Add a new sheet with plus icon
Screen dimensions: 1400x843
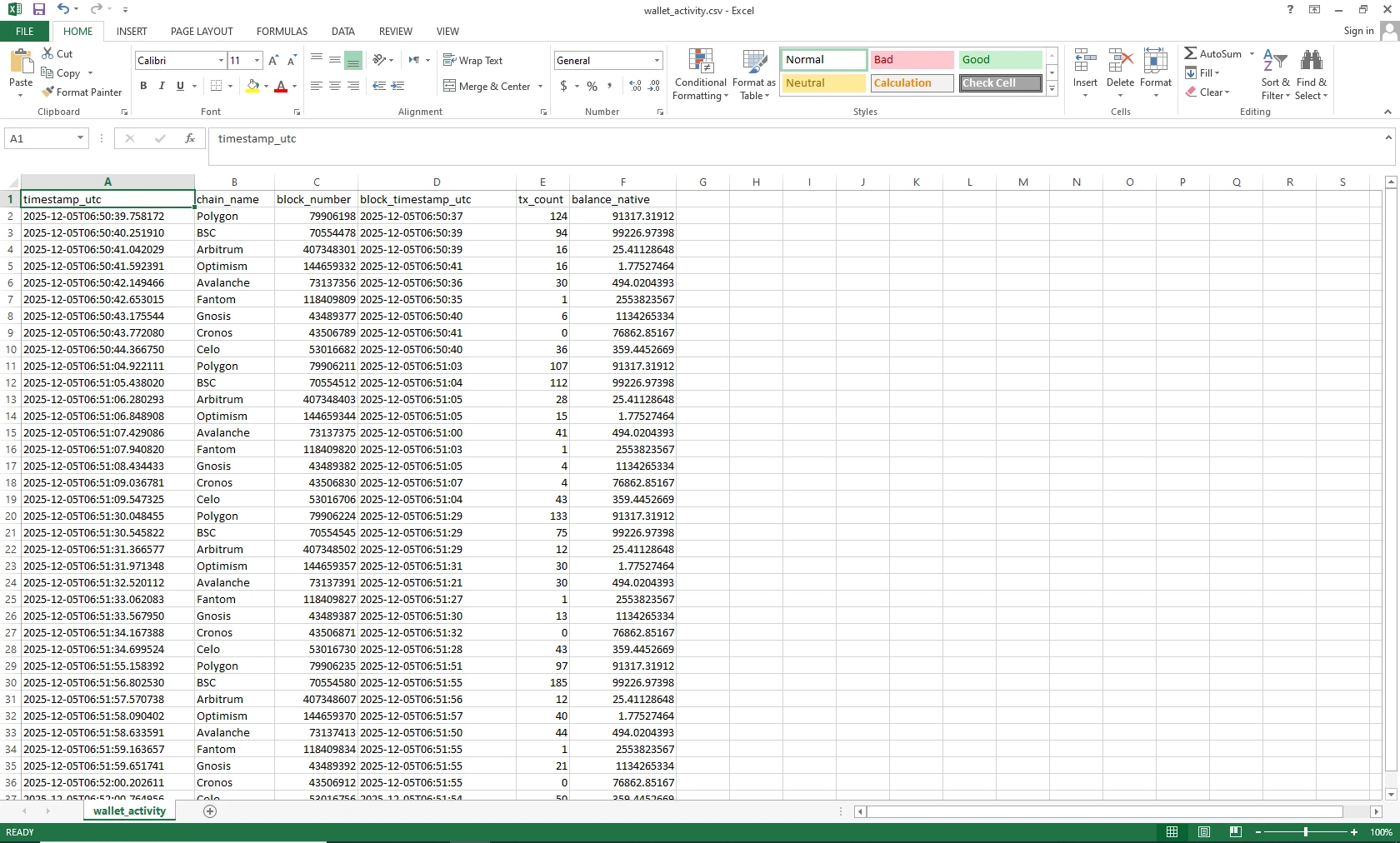210,811
